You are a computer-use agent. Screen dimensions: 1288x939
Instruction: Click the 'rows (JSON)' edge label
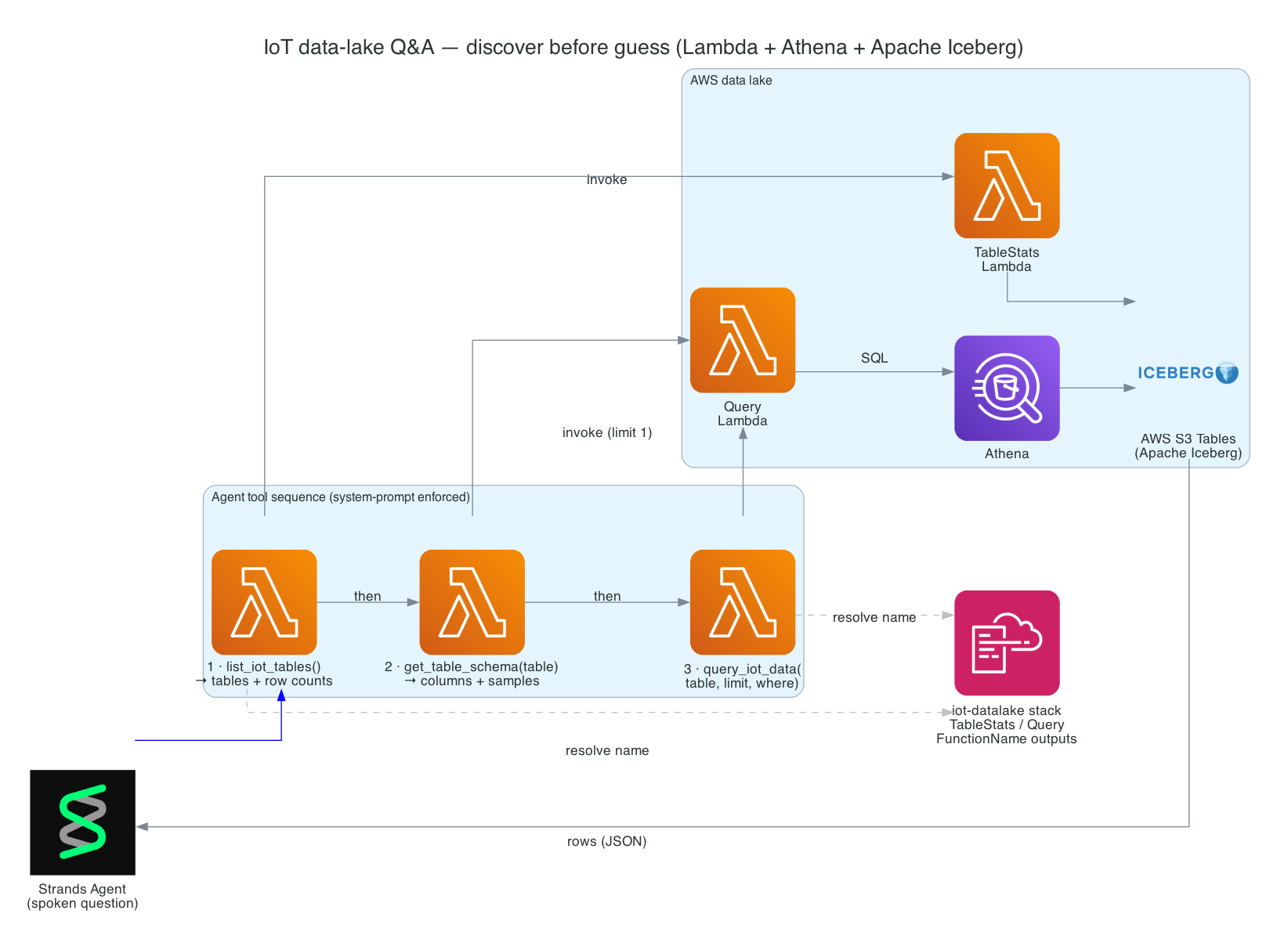click(x=607, y=841)
